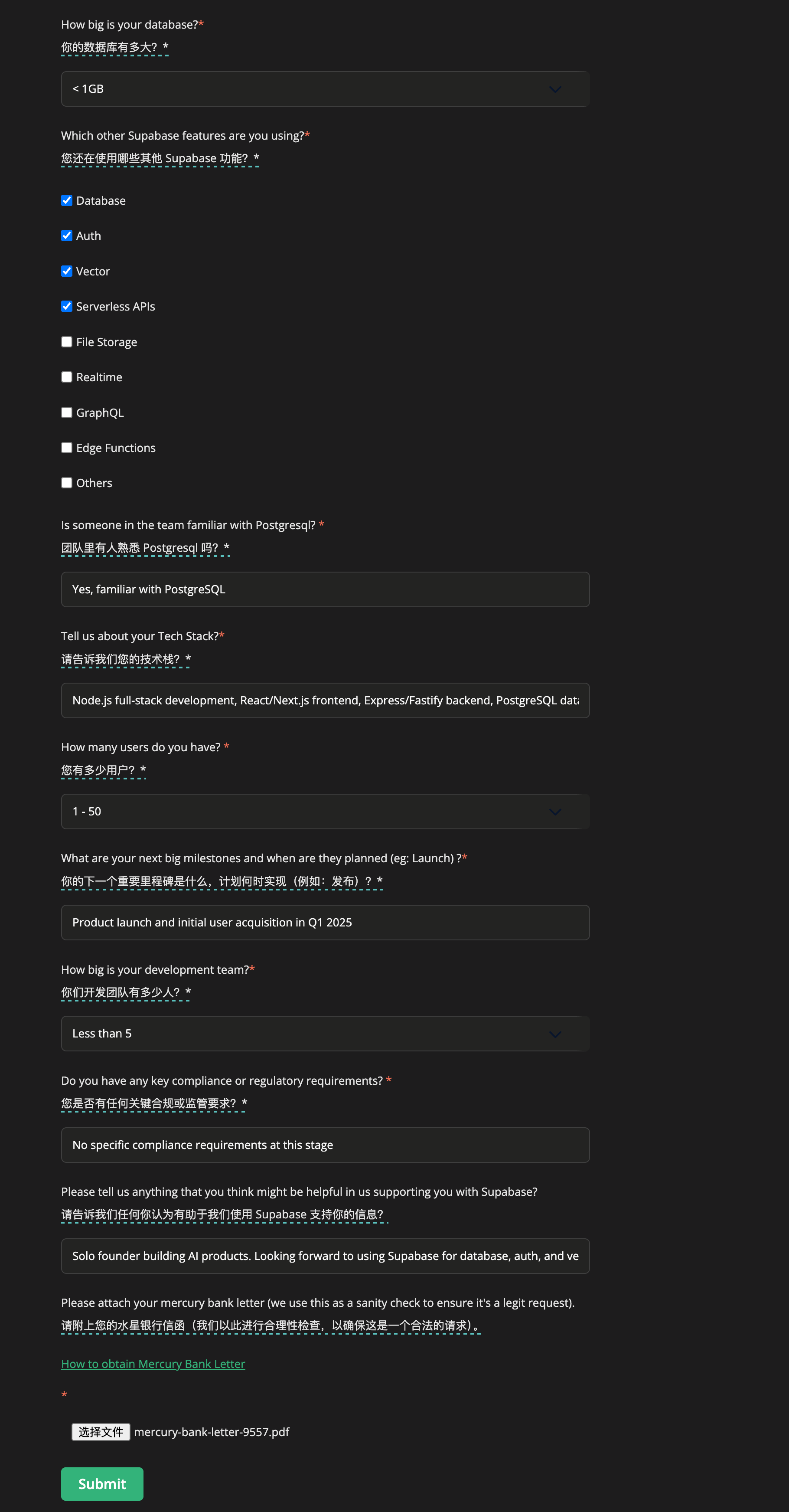Uncheck the Serverless APIs checkbox
The width and height of the screenshot is (789, 1512).
click(66, 306)
